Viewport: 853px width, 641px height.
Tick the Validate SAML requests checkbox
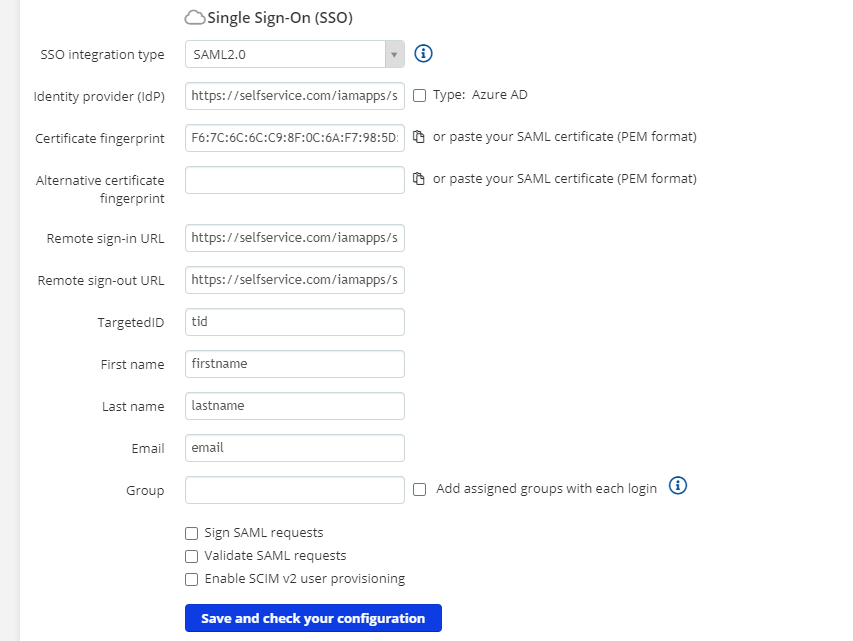coord(192,556)
